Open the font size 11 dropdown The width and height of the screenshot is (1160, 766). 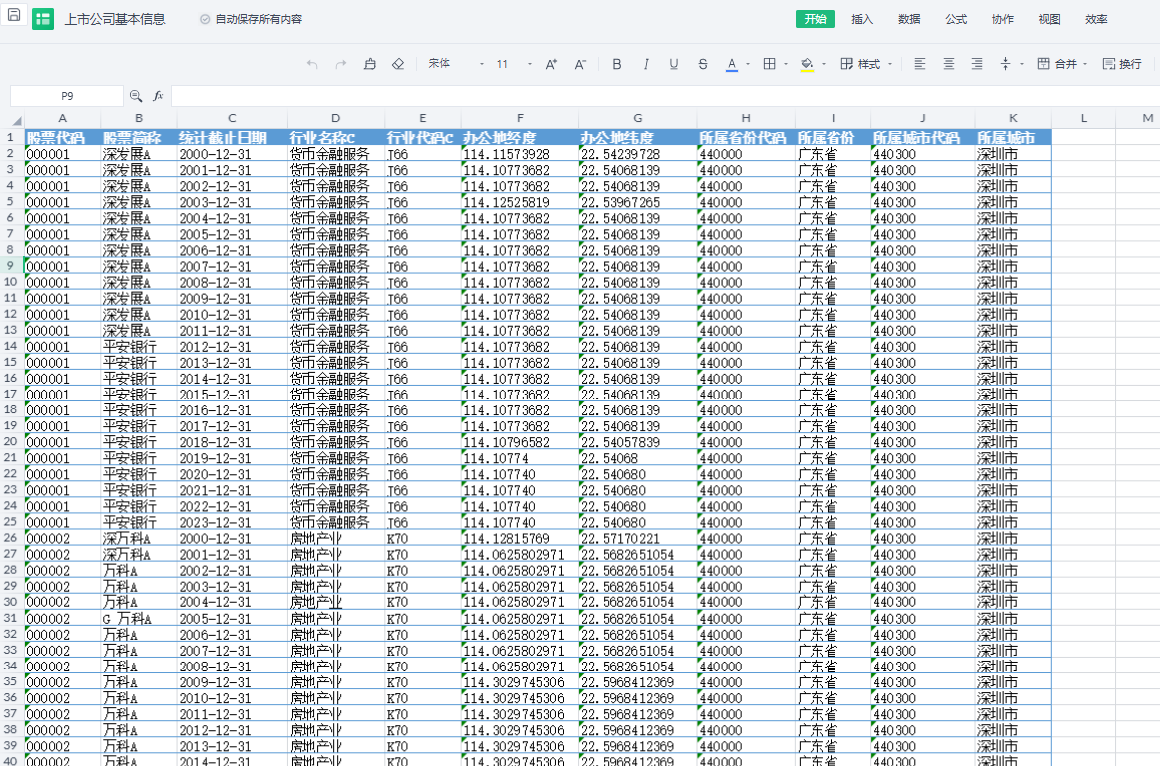click(x=514, y=64)
